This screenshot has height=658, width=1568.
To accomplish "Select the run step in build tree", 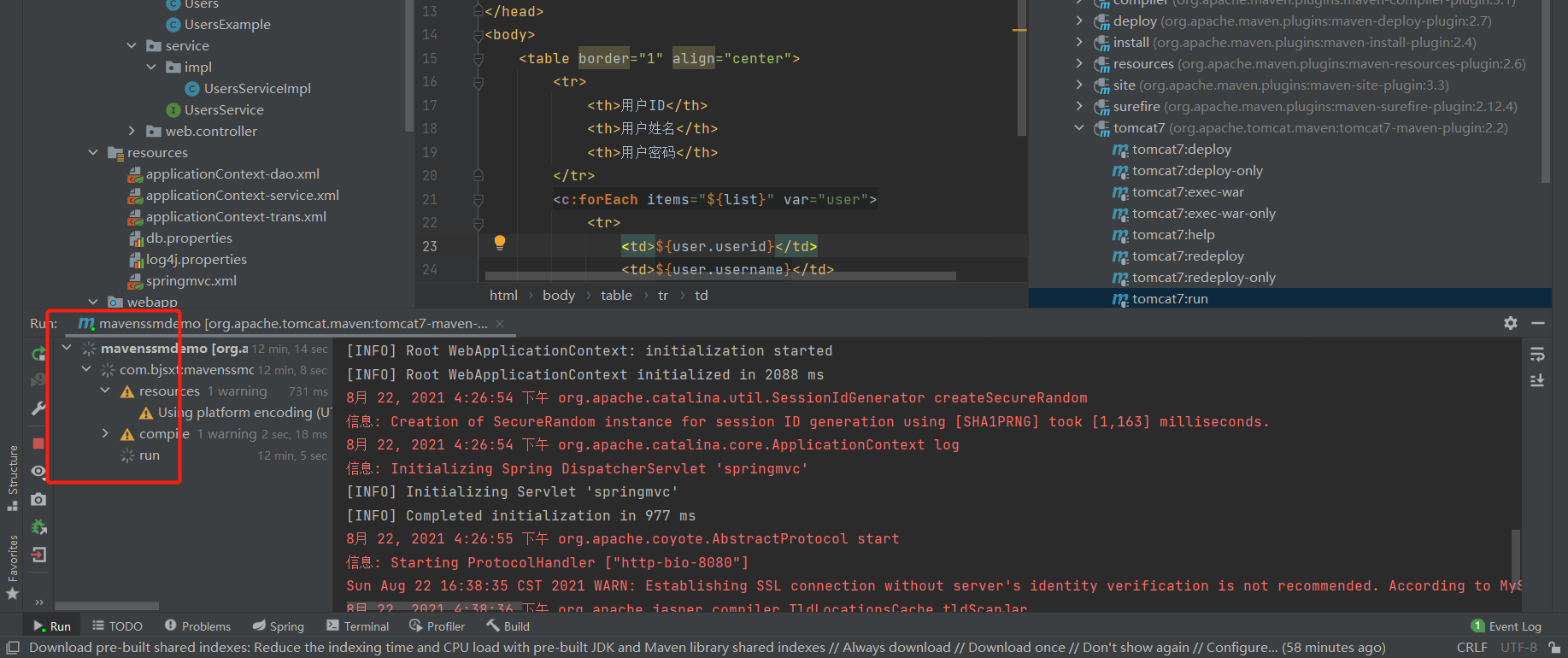I will (150, 455).
